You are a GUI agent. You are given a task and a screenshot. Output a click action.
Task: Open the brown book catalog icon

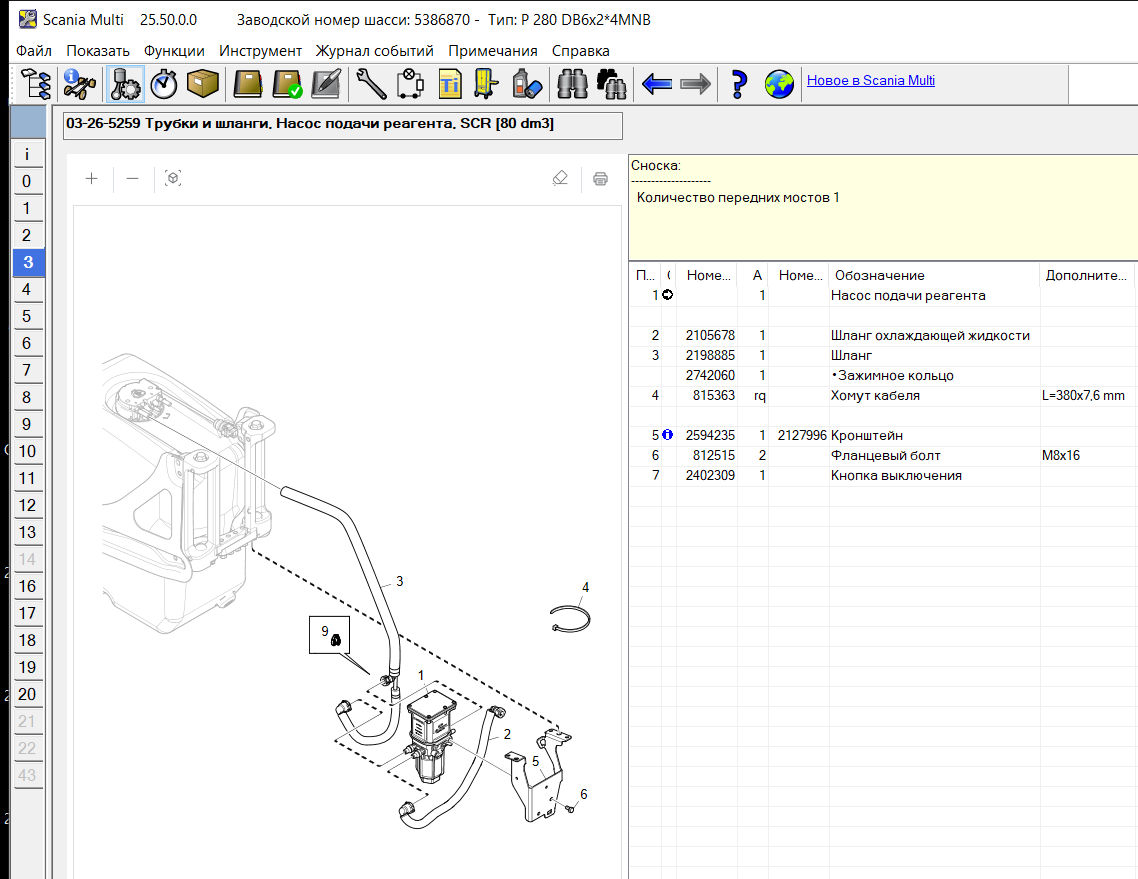click(247, 83)
